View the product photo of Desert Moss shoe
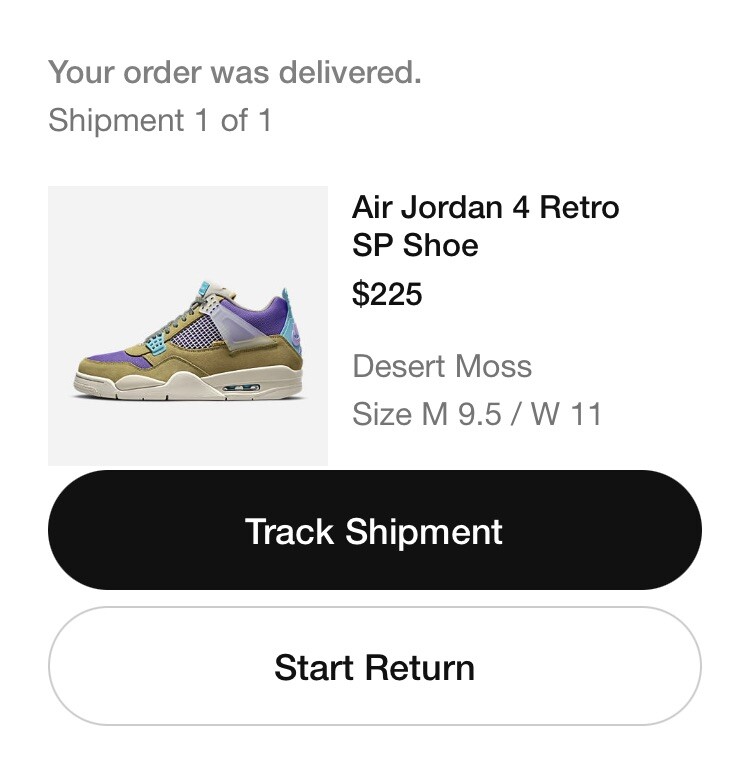This screenshot has width=750, height=768. tap(188, 340)
